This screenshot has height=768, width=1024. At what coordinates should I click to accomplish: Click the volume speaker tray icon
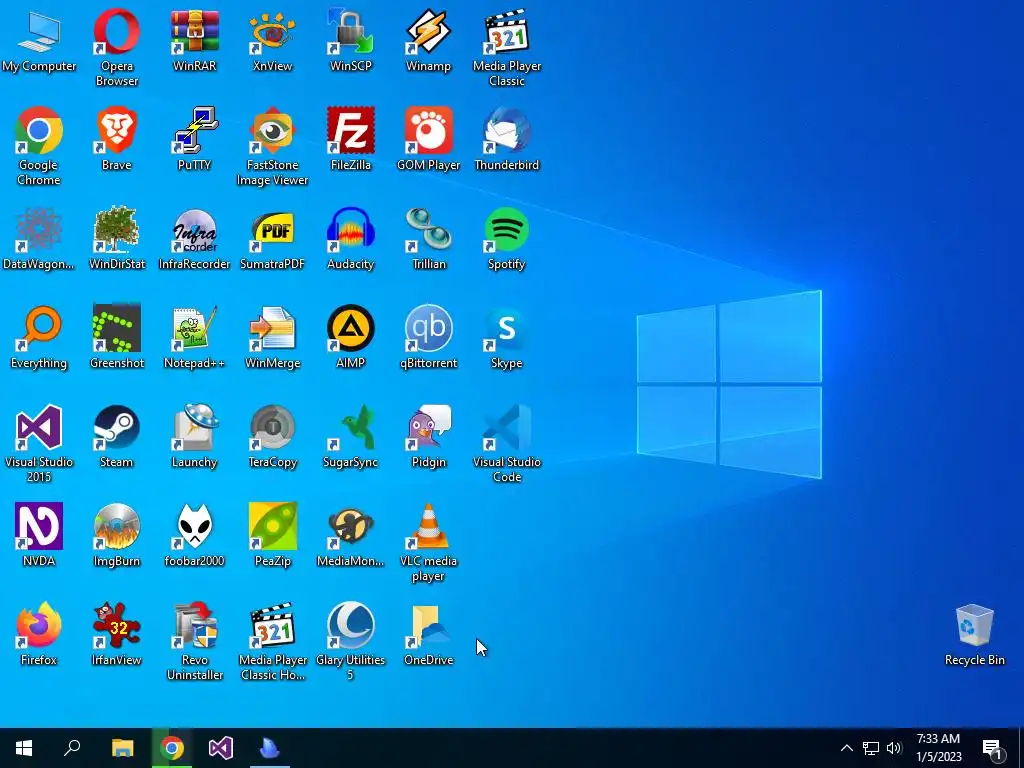(894, 748)
